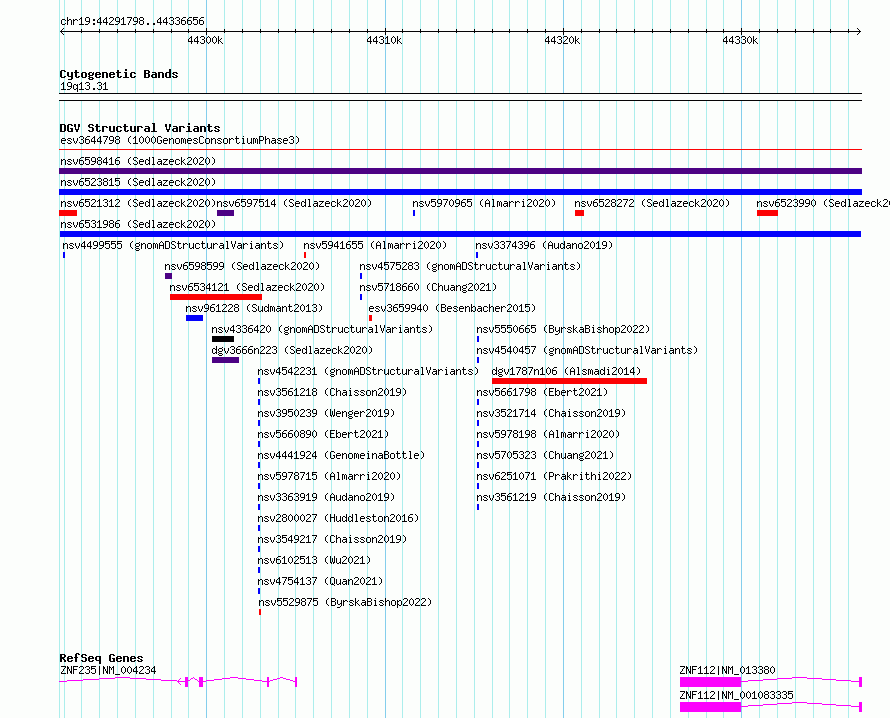The height and width of the screenshot is (718, 890).
Task: Open nsv5661798 (Ebert2021) label
Action: pos(542,392)
